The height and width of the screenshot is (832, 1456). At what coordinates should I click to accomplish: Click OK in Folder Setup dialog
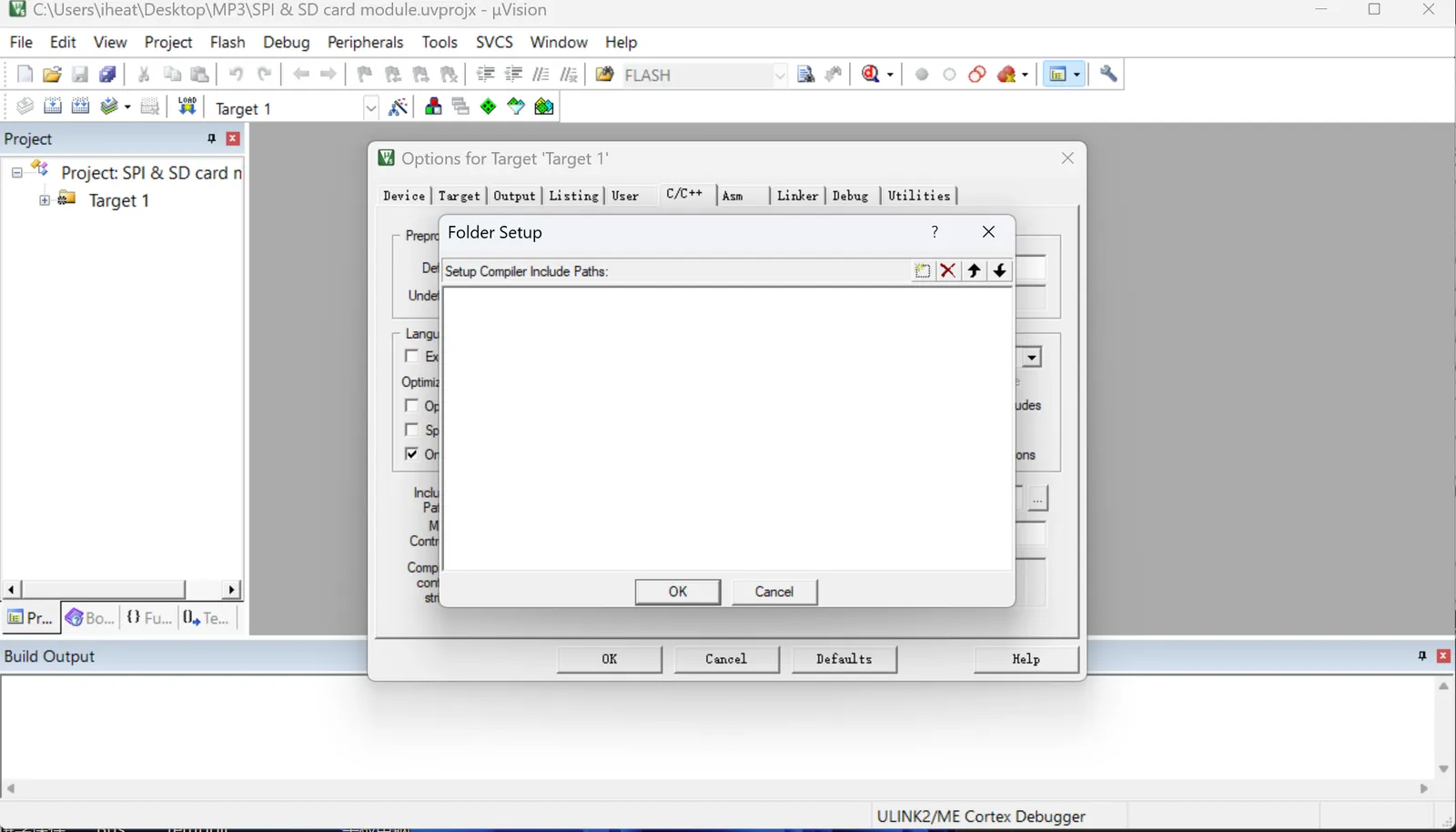[x=678, y=592]
